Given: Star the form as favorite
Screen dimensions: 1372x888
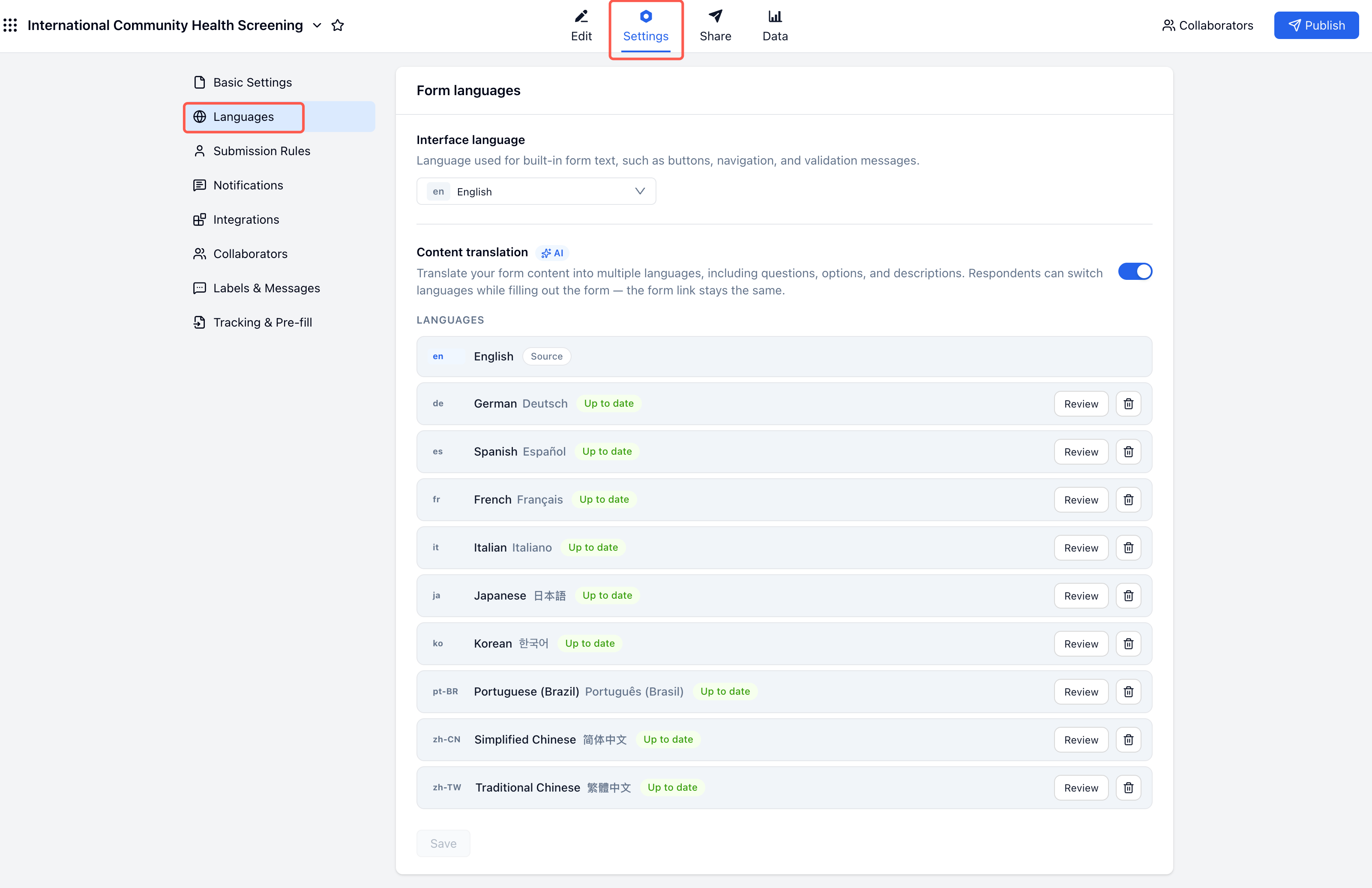Looking at the screenshot, I should [338, 25].
